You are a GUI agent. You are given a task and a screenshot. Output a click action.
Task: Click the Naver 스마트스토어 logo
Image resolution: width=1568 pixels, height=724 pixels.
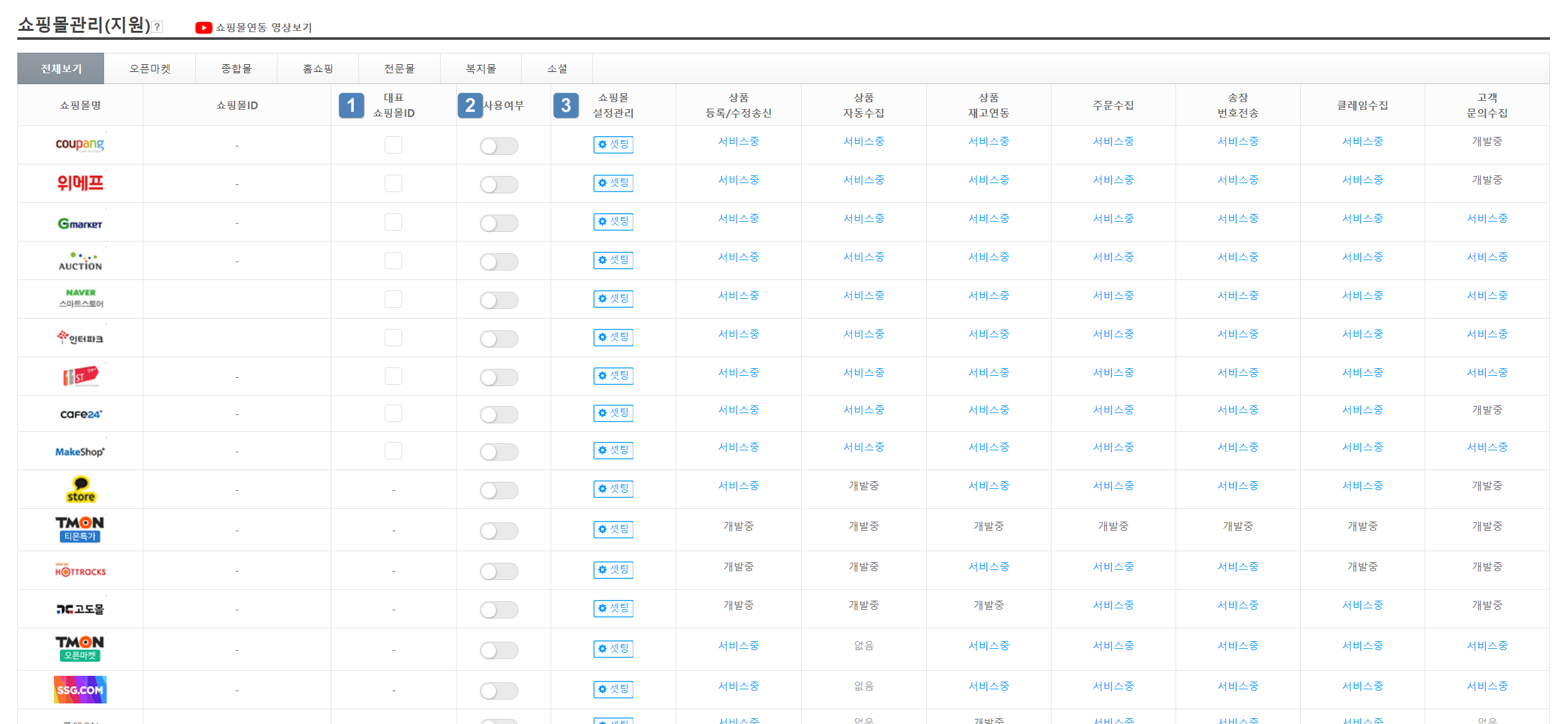click(80, 298)
